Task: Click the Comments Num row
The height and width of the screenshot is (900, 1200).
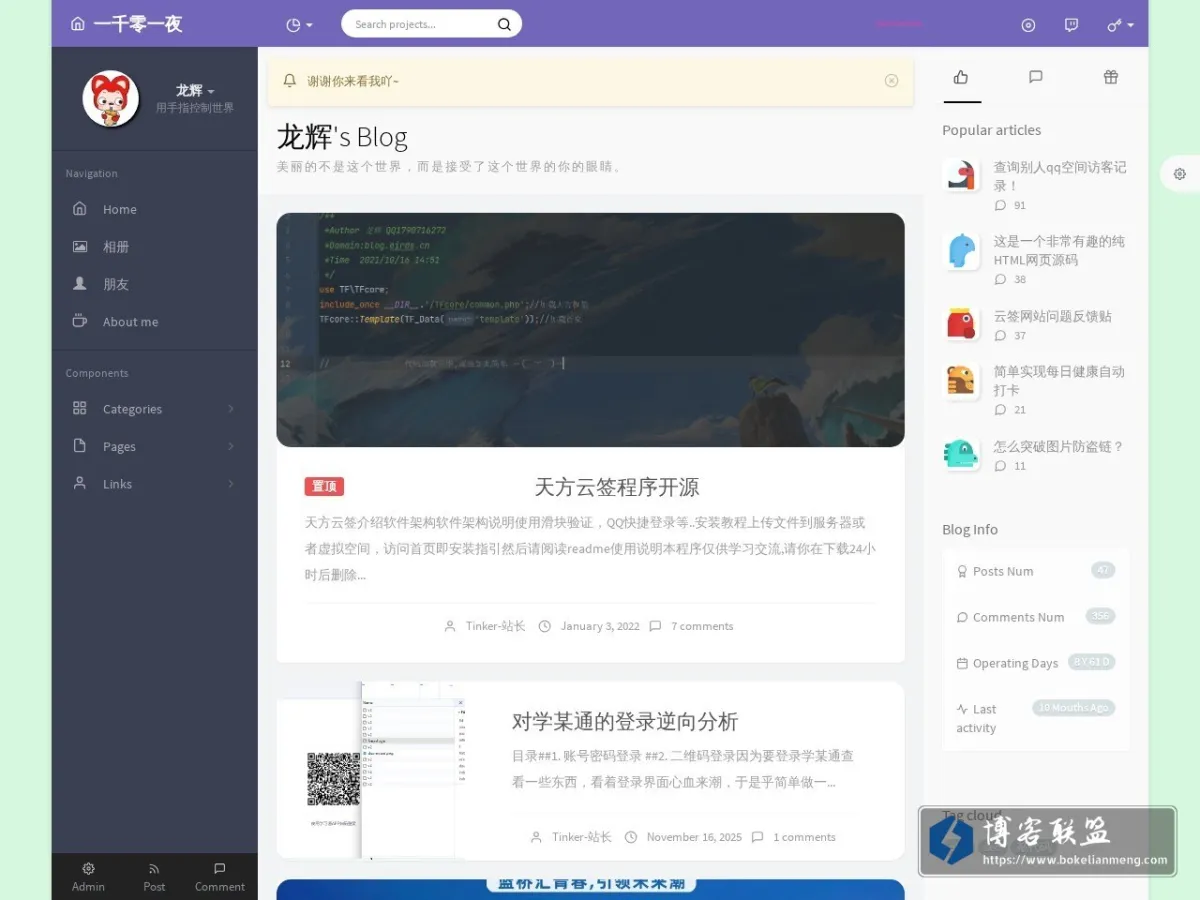Action: click(x=1036, y=617)
